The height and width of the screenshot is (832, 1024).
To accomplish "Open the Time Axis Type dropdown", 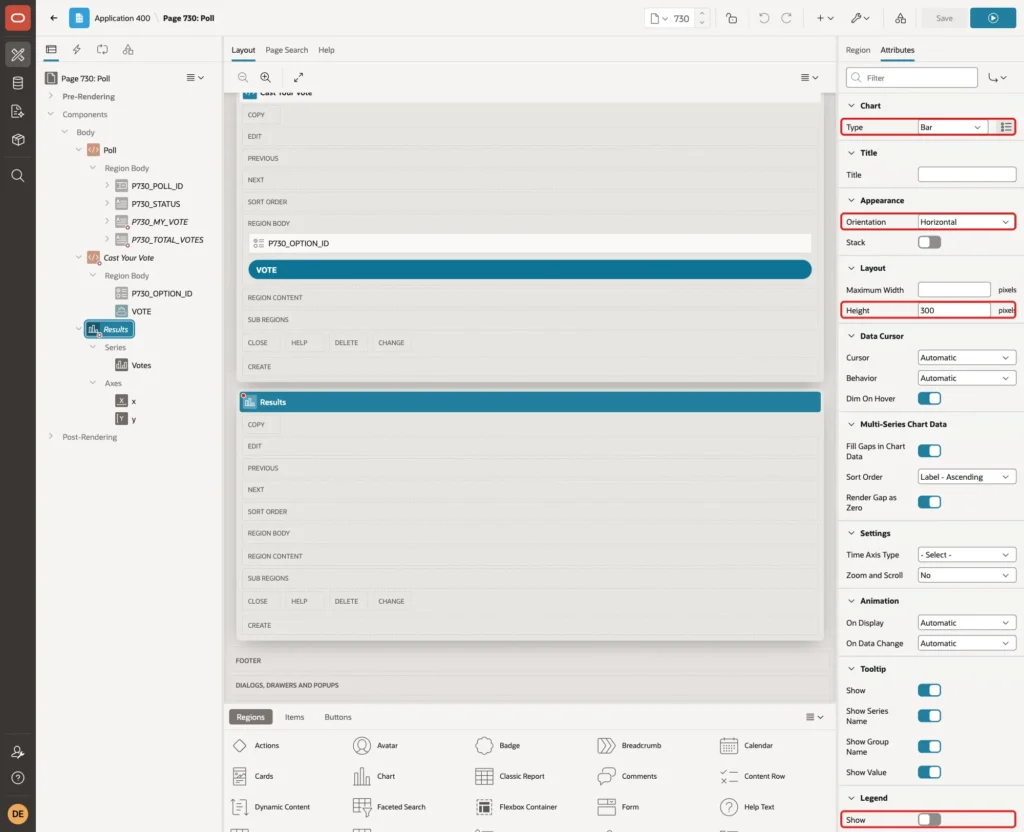I will coord(966,554).
